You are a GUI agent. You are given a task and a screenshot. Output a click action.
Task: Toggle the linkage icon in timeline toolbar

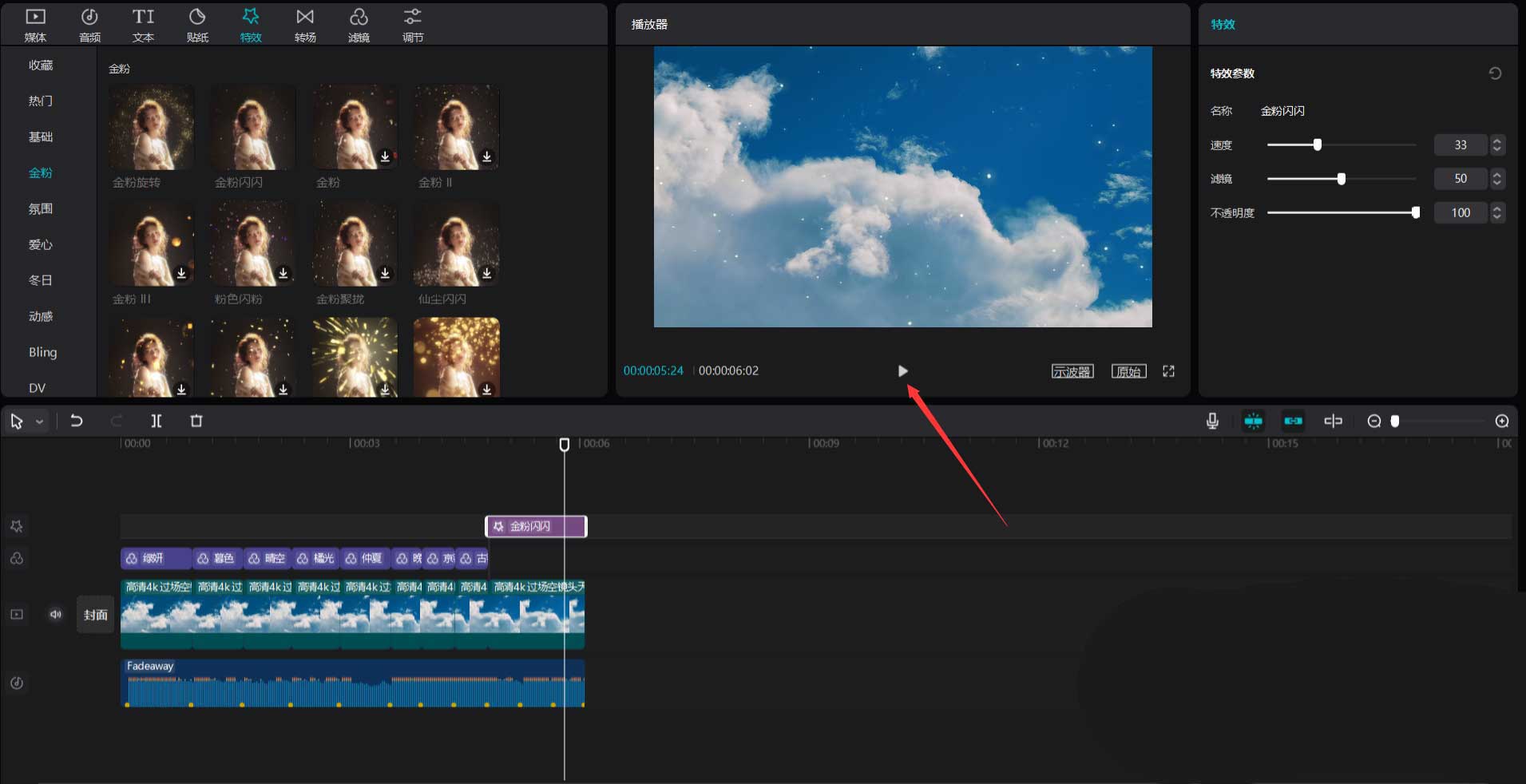click(x=1293, y=421)
